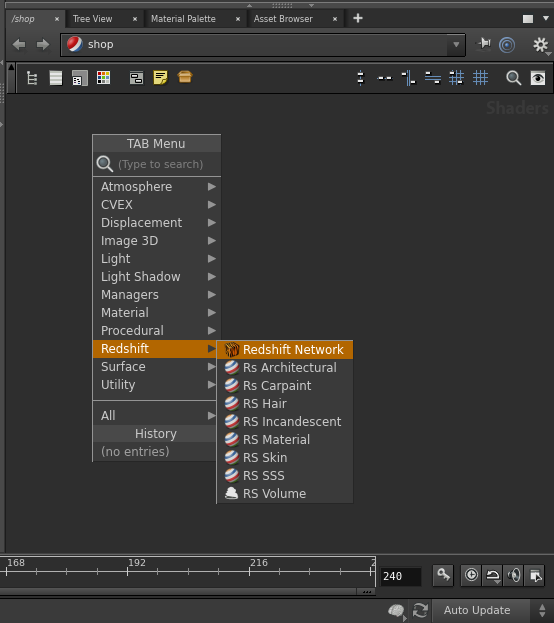The width and height of the screenshot is (554, 623).
Task: Click the key icon beside frame field
Action: (443, 575)
